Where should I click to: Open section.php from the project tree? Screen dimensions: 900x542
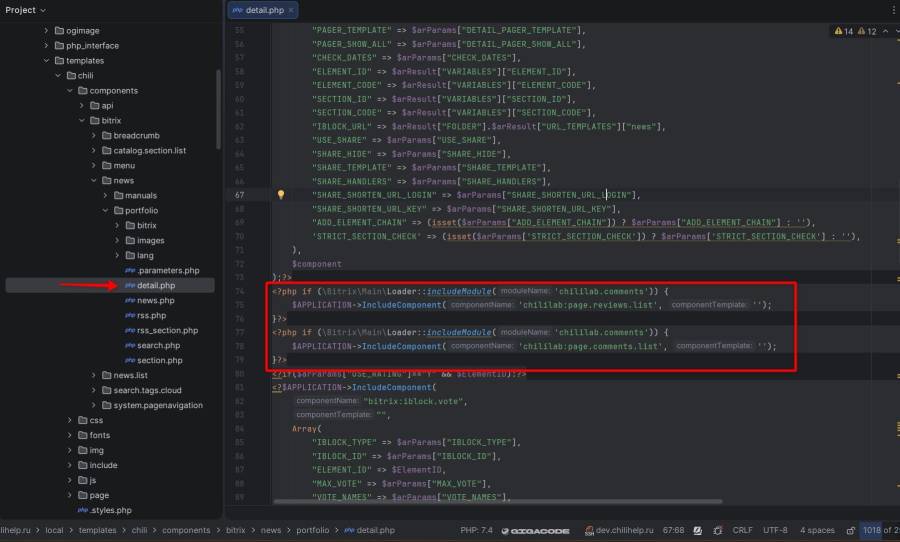click(158, 360)
